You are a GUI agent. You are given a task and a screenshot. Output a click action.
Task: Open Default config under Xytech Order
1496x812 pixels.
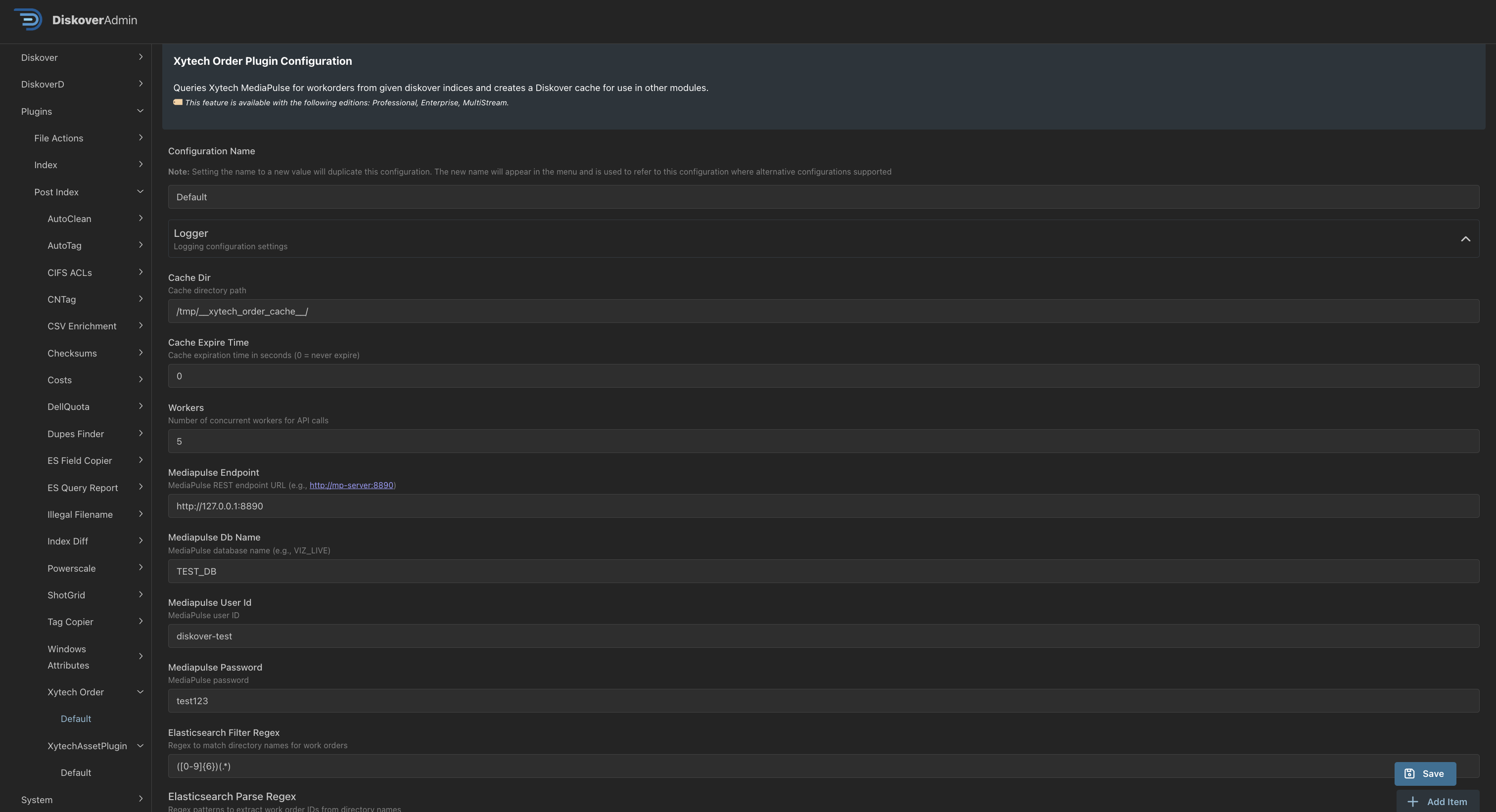coord(76,719)
